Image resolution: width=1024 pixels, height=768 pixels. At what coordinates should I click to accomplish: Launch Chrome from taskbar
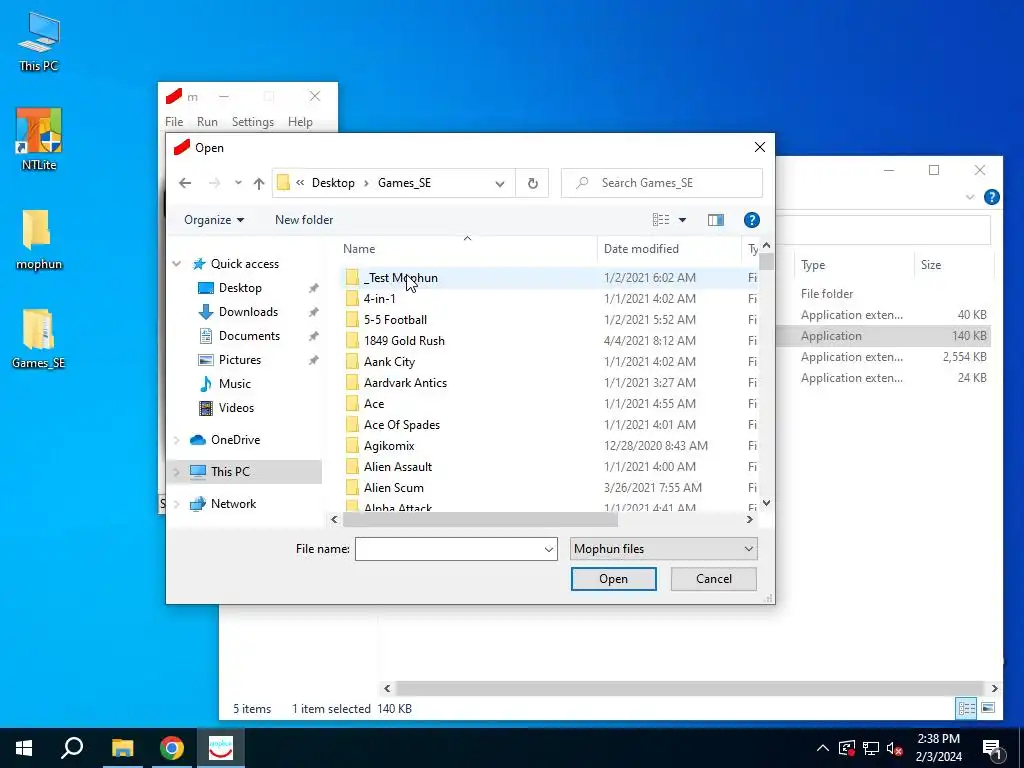click(x=172, y=748)
